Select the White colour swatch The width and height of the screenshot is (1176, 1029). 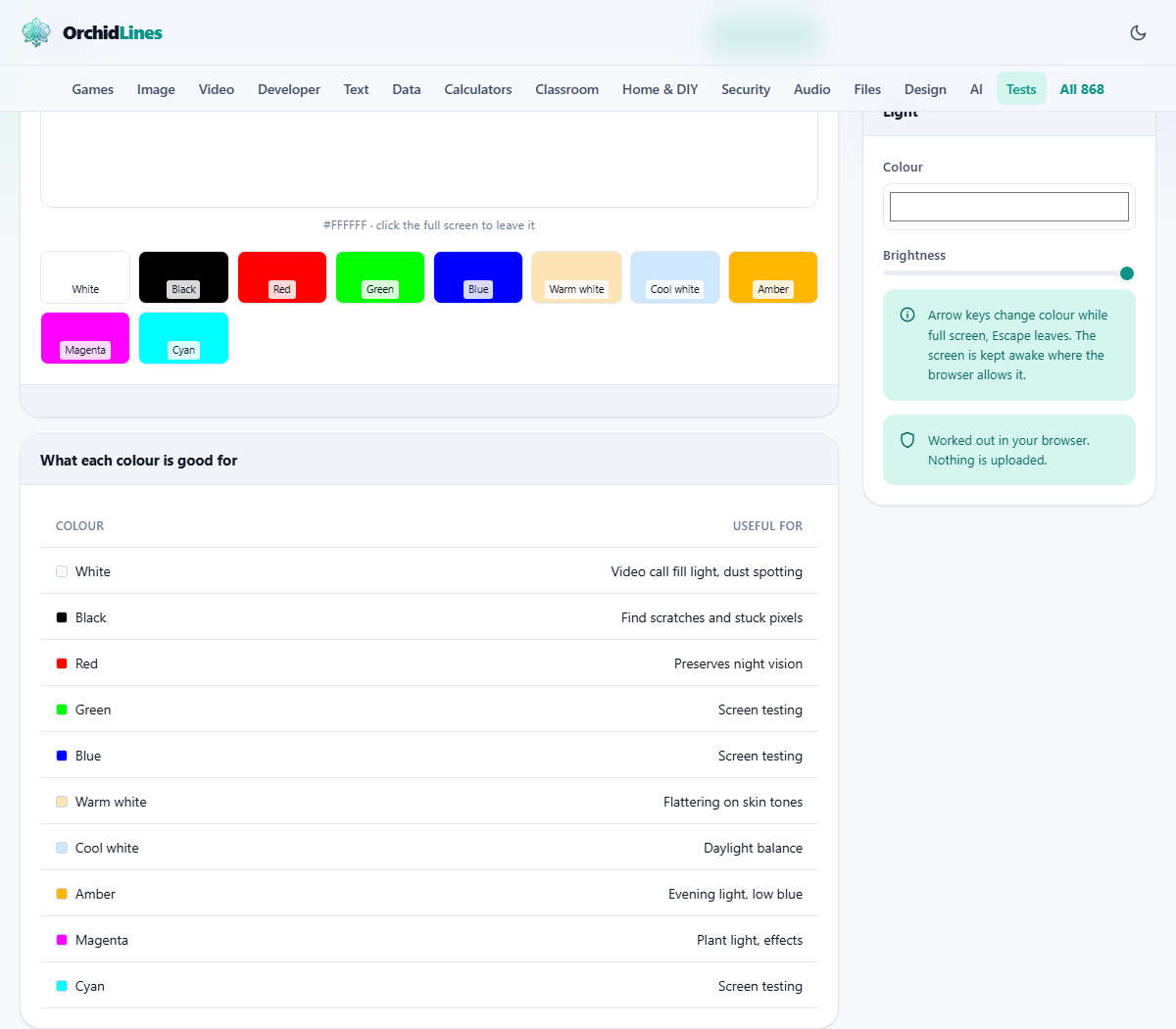[85, 277]
